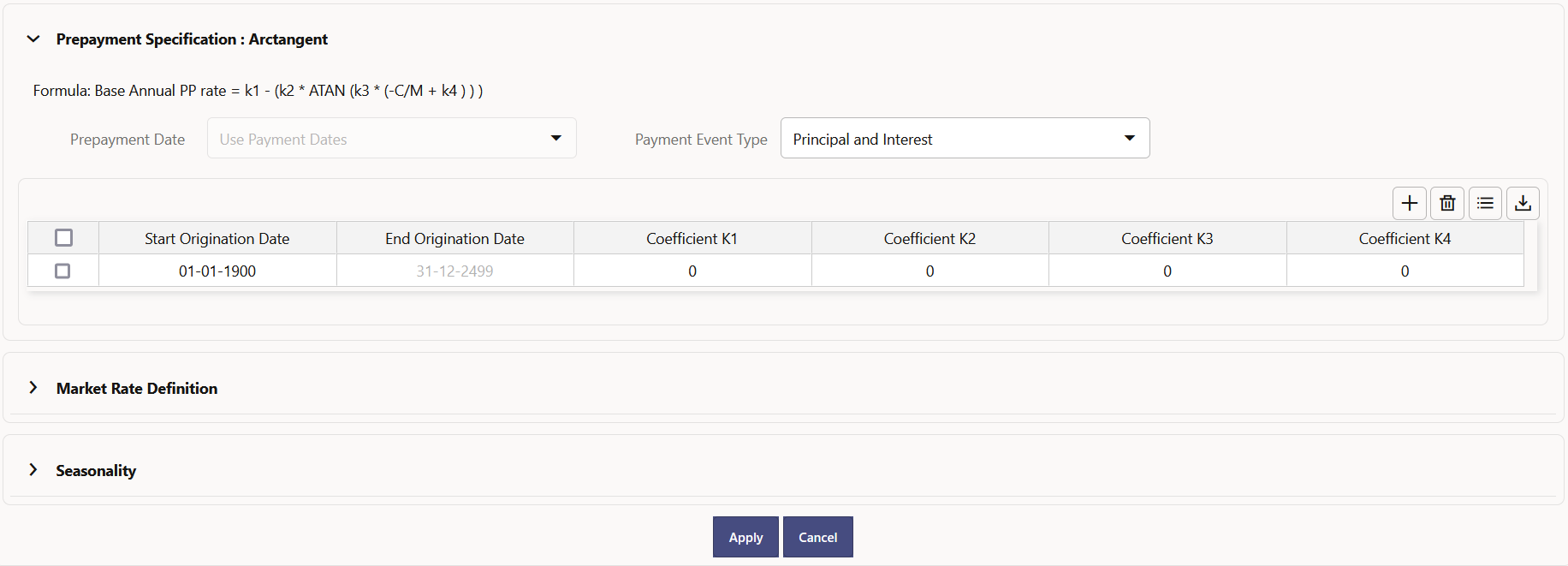Click the chevron beside Seasonality
The height and width of the screenshot is (566, 1568).
(33, 469)
